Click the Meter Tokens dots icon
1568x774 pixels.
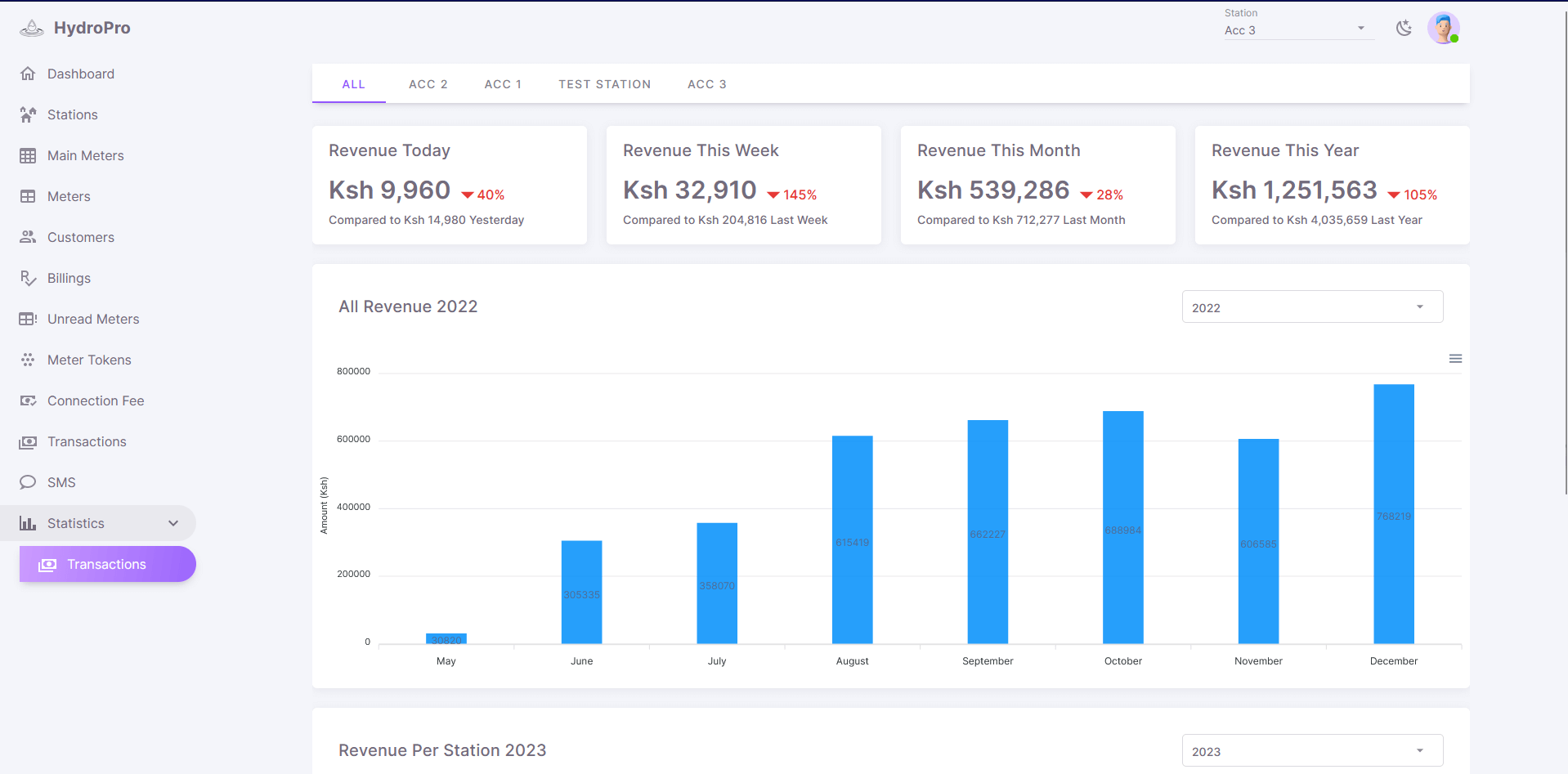pos(28,360)
